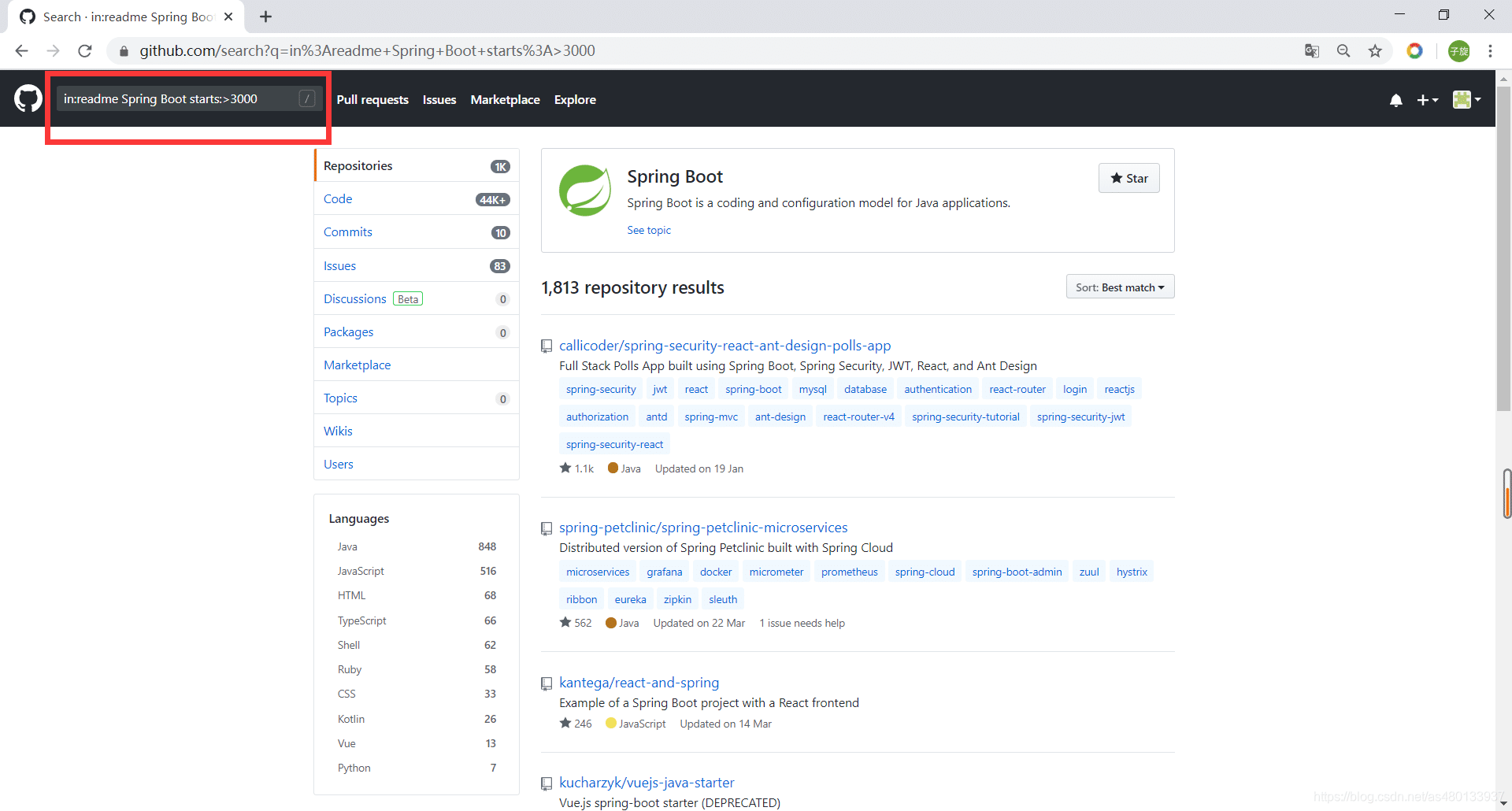This screenshot has width=1512, height=811.
Task: Filter by Python language
Action: 417,768
